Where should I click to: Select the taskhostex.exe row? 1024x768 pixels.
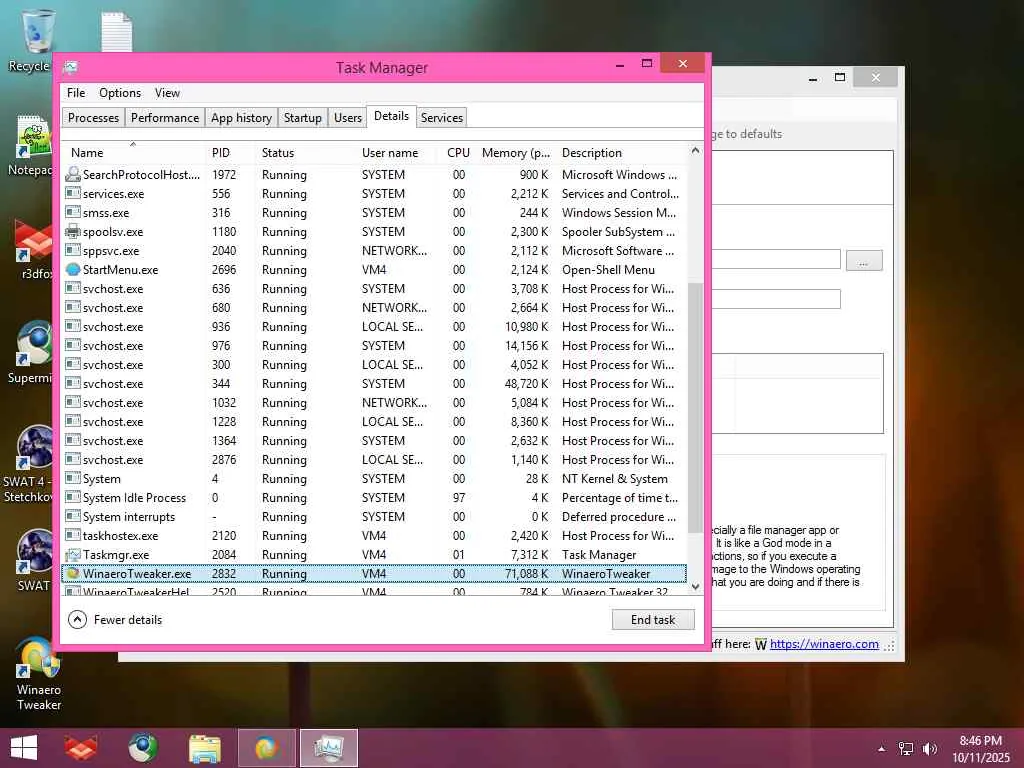coord(374,536)
